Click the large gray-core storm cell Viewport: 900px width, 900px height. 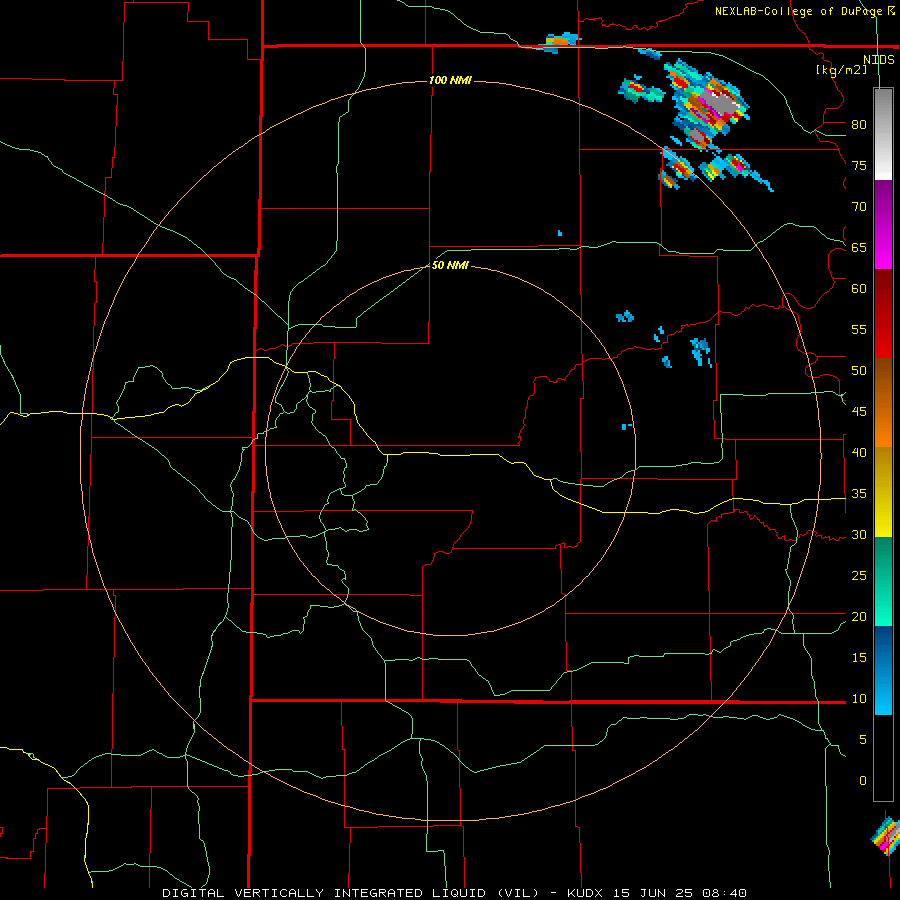click(x=707, y=104)
